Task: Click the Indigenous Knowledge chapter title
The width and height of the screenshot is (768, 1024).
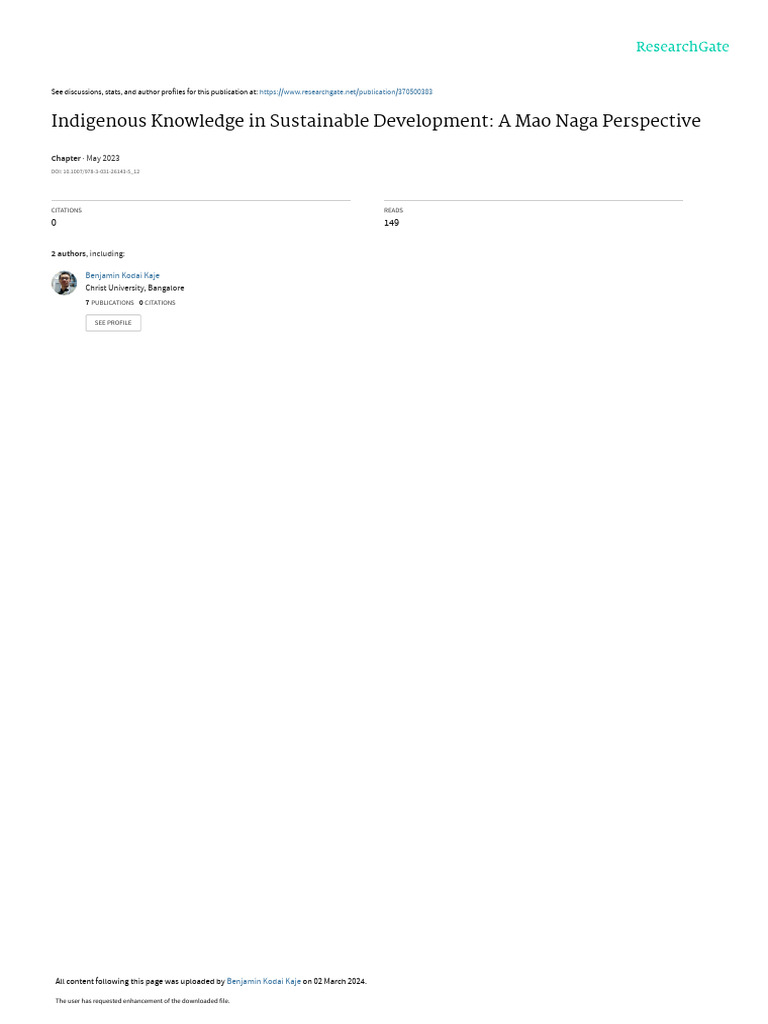Action: (x=376, y=121)
